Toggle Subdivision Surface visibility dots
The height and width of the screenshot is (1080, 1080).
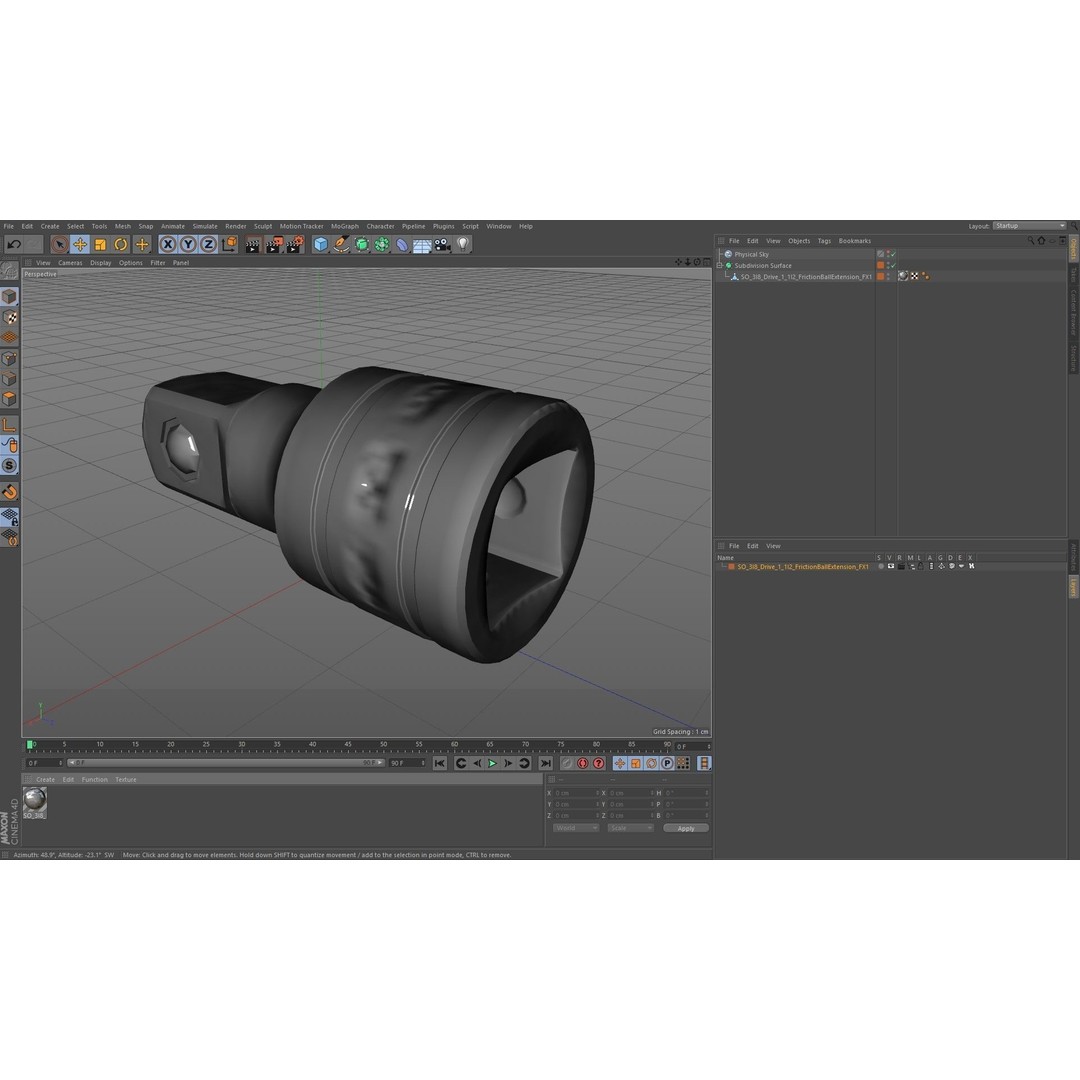888,265
